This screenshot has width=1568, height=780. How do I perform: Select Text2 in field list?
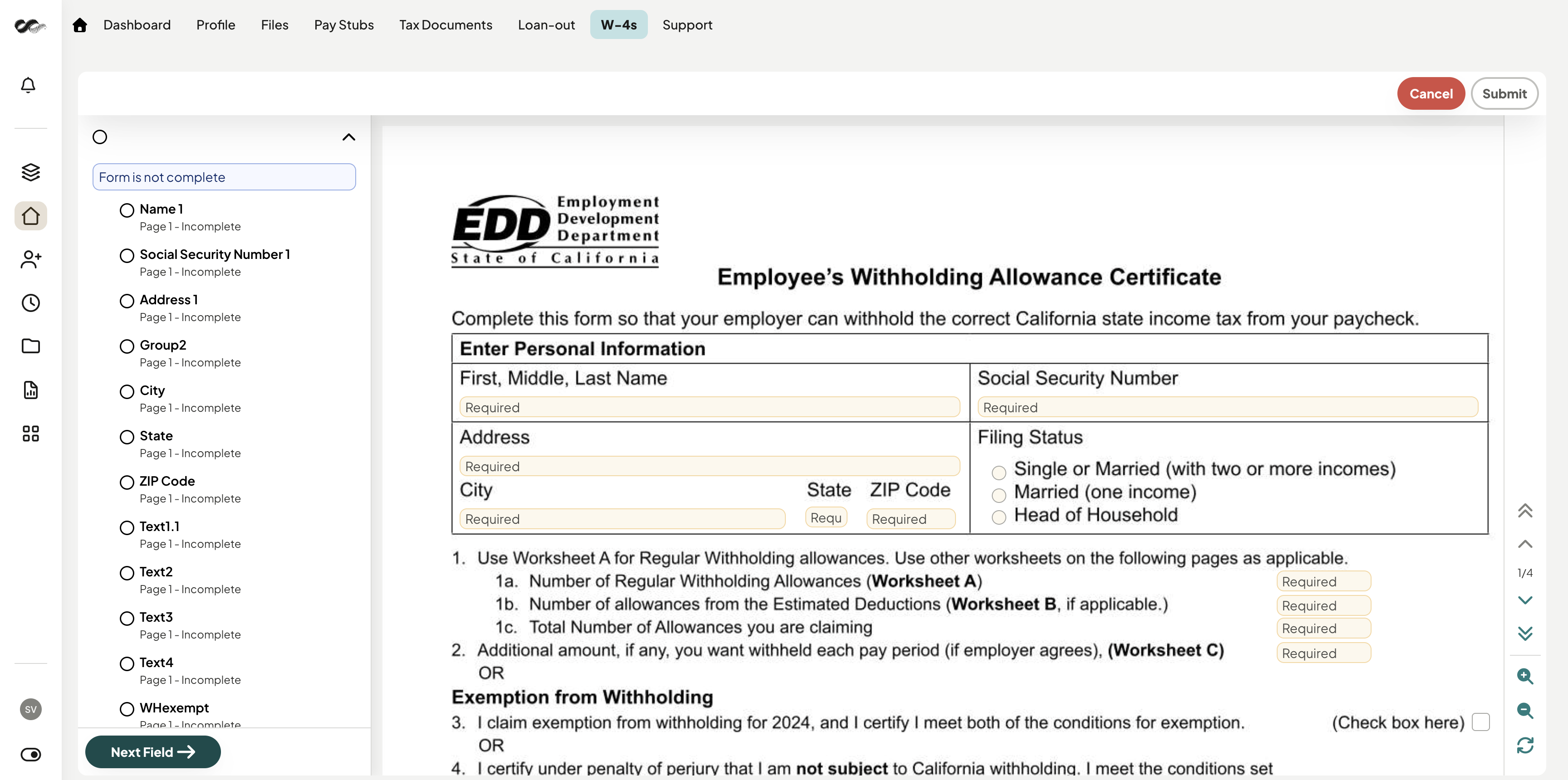181,580
